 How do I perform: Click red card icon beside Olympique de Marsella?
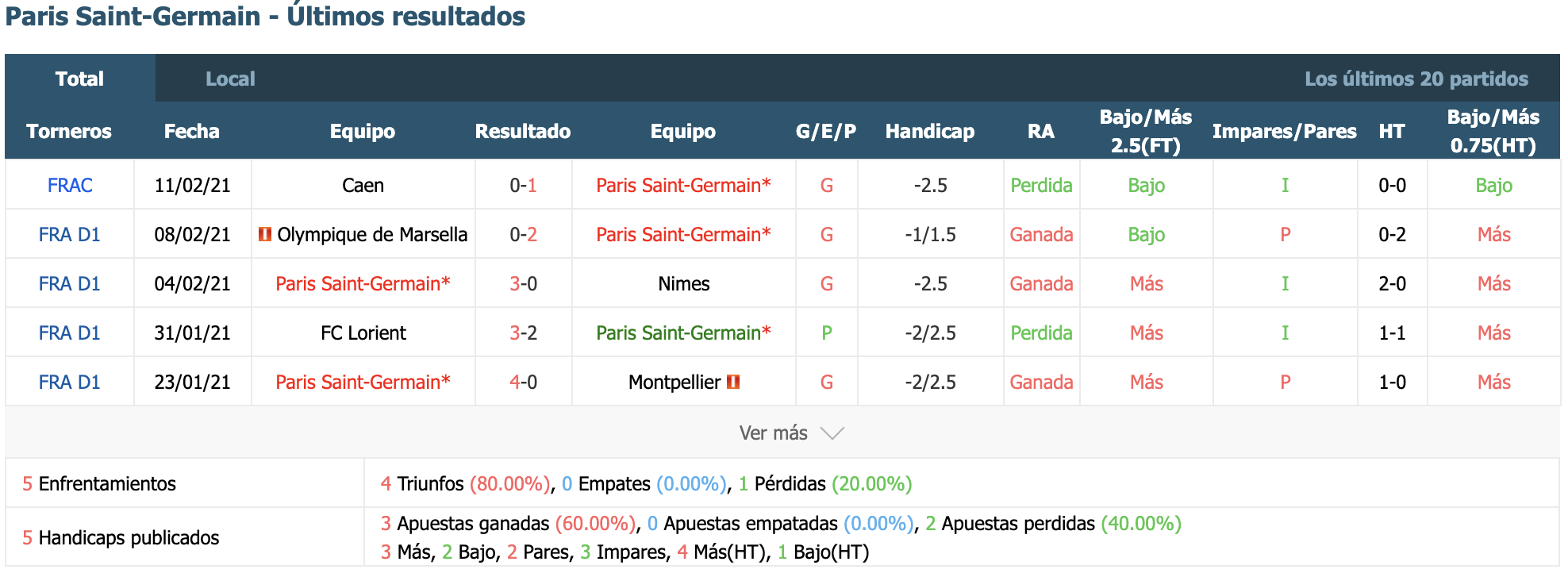click(265, 234)
